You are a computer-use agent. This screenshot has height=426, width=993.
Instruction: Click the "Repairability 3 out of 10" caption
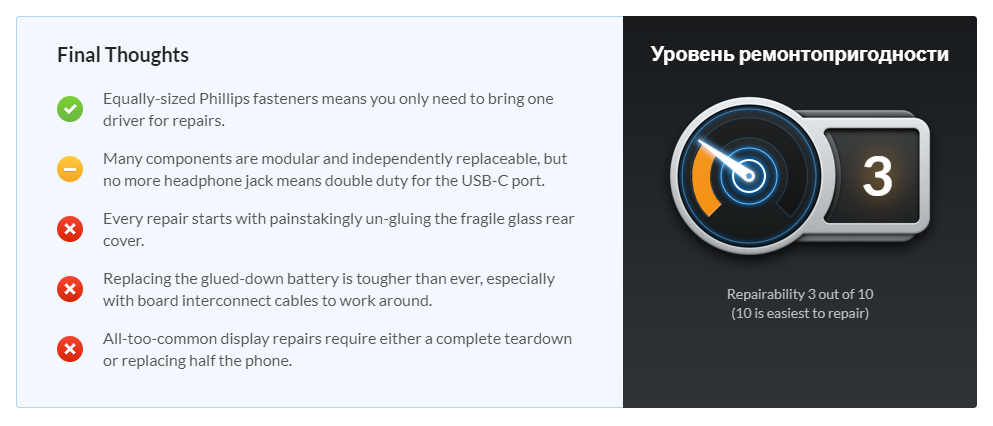pos(800,294)
